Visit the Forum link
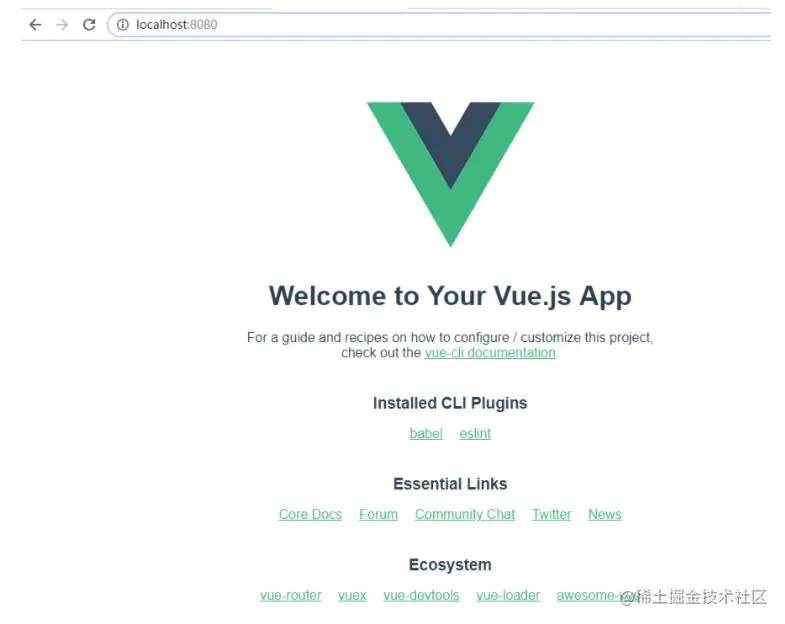 pyautogui.click(x=378, y=514)
